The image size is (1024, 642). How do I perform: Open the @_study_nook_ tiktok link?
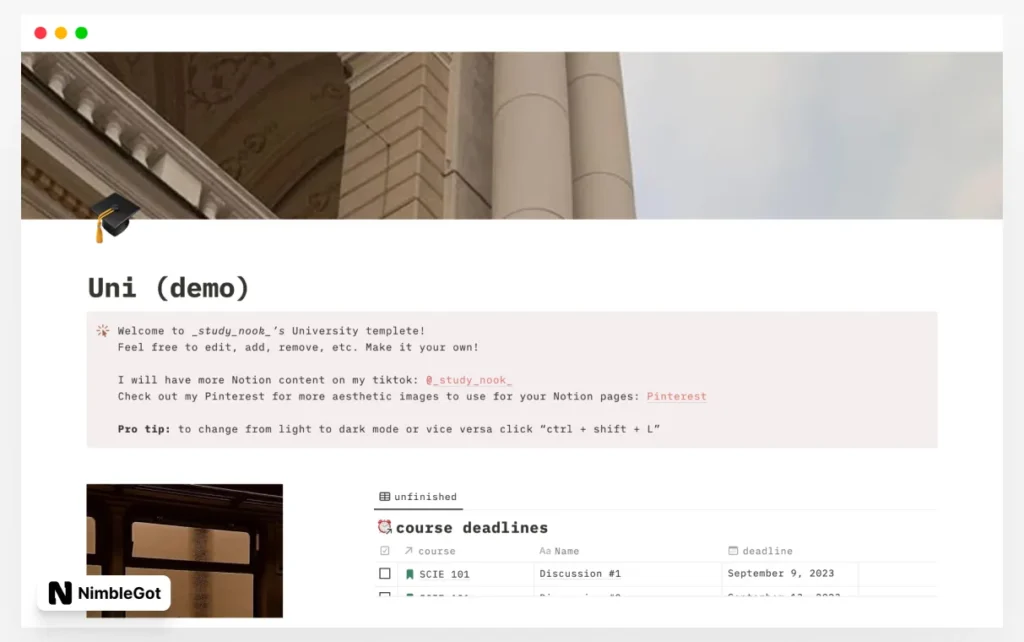click(468, 380)
